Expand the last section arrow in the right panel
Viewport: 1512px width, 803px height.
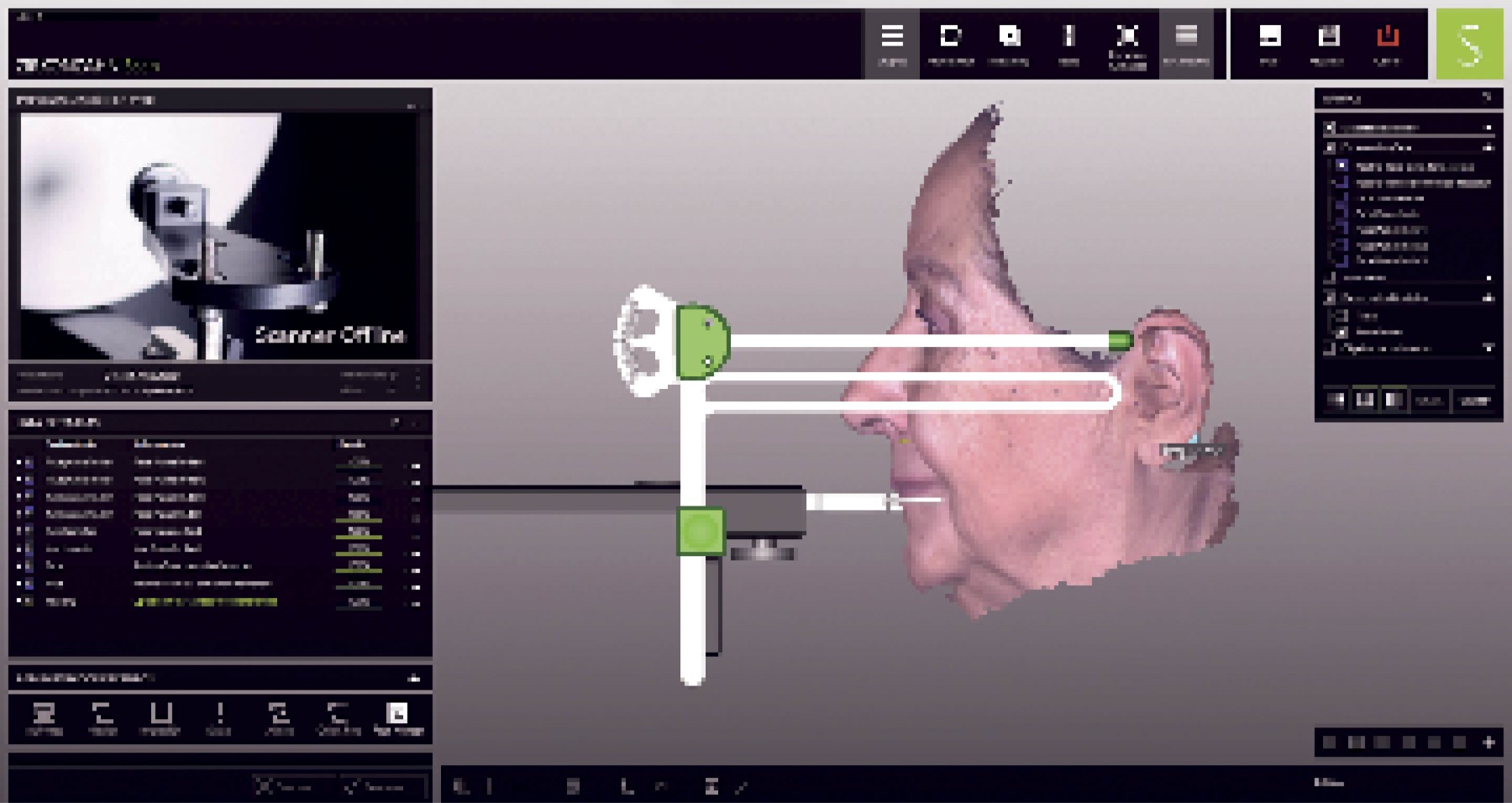(x=1488, y=348)
